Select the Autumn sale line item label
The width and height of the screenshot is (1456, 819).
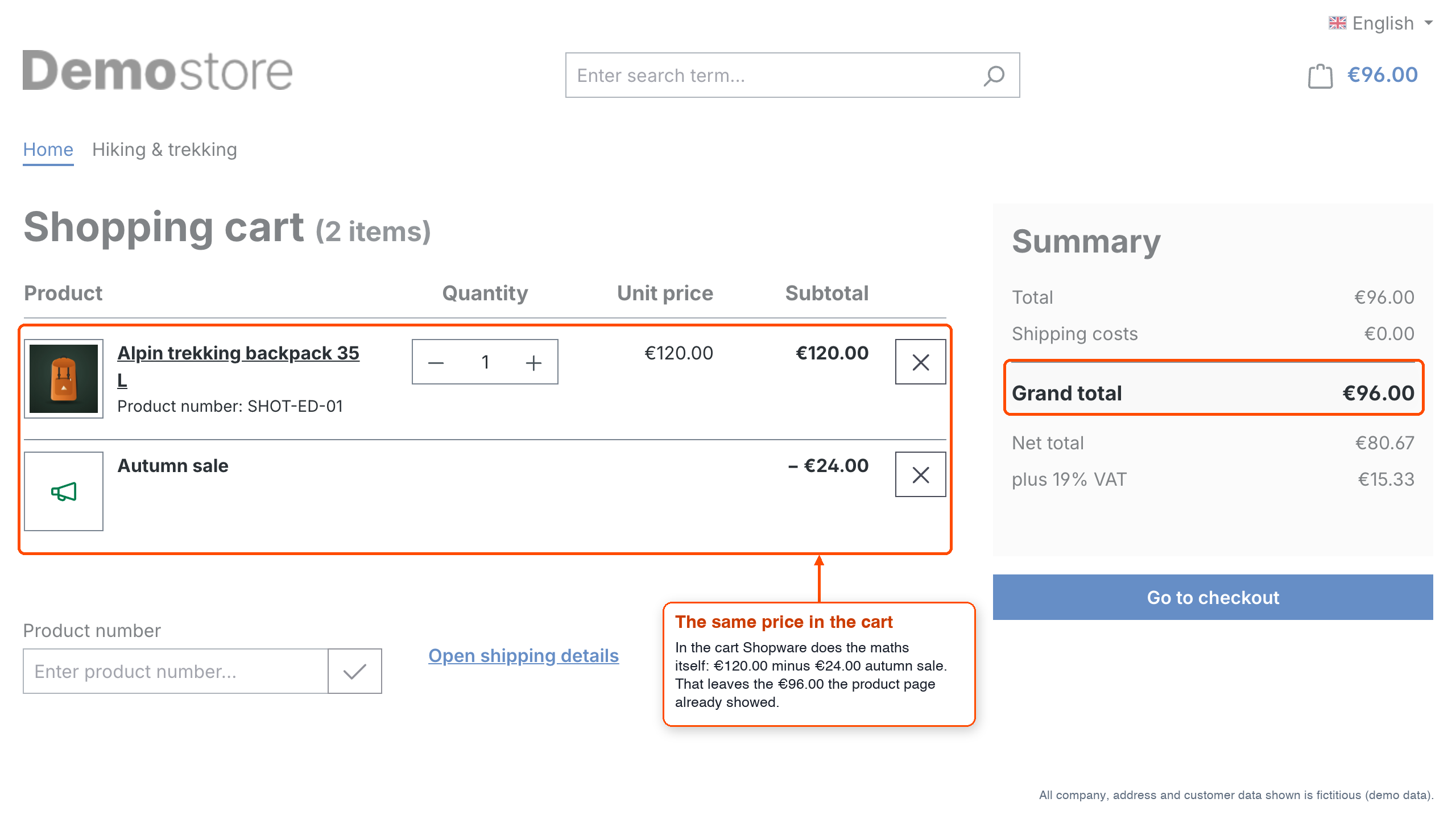click(173, 466)
